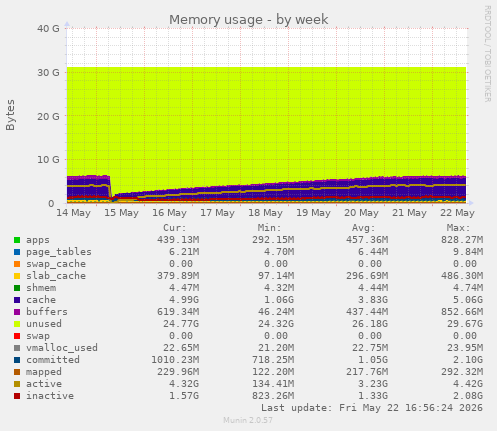Click the '10 G' axis label
The width and height of the screenshot is (497, 431).
tap(48, 160)
